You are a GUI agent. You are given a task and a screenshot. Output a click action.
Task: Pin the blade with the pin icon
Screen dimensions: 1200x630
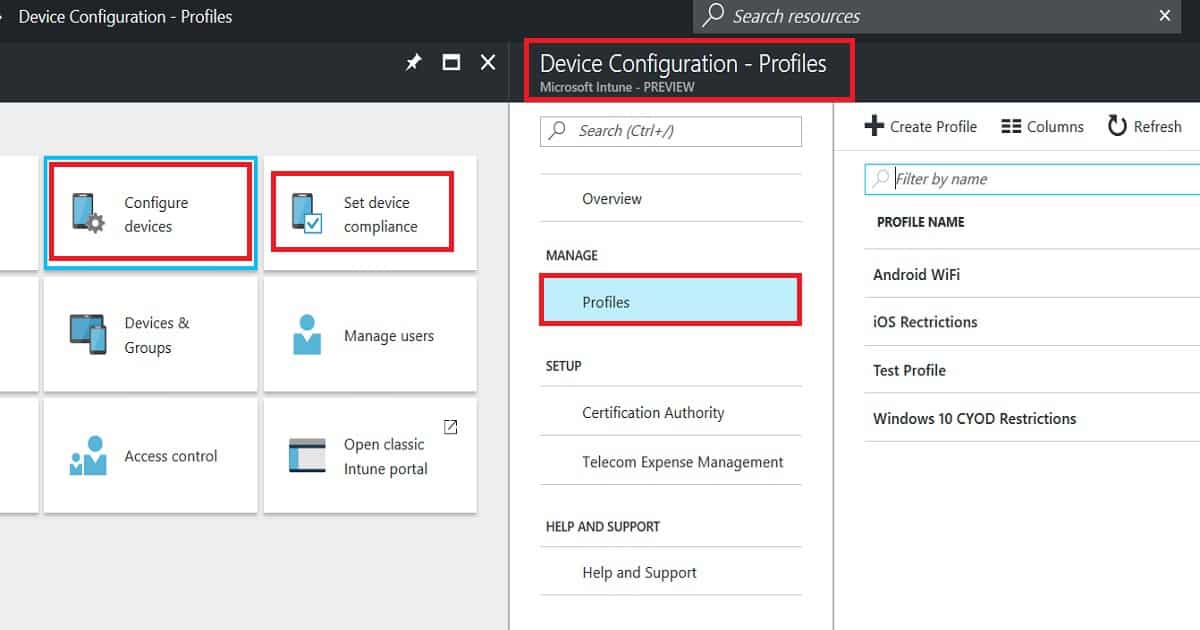point(413,62)
